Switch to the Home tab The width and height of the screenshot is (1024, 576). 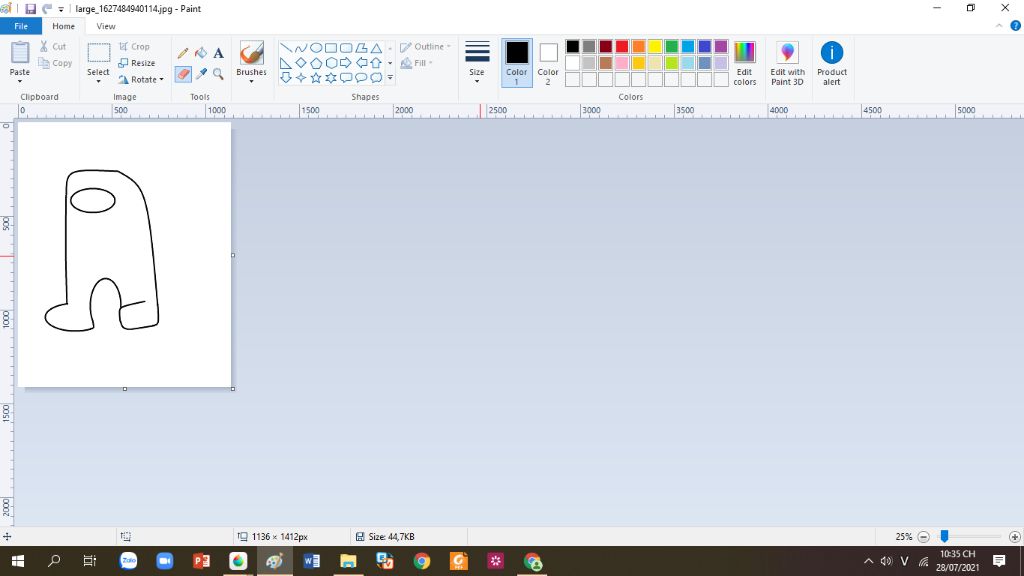point(63,26)
